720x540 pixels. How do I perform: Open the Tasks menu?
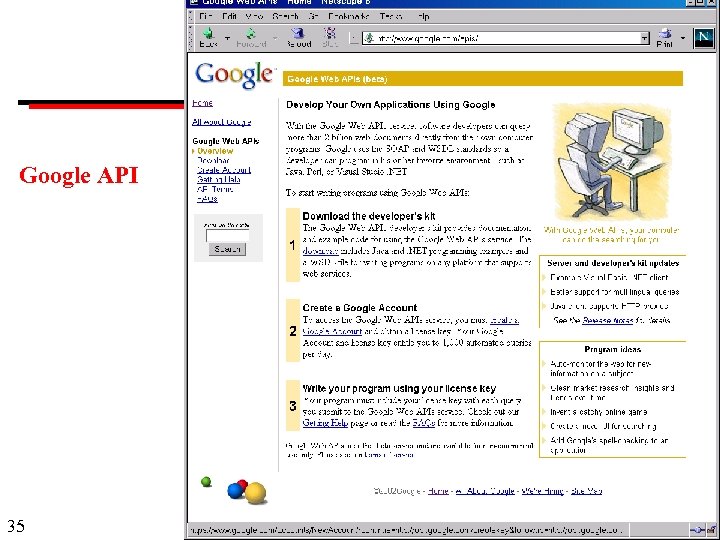(x=391, y=17)
